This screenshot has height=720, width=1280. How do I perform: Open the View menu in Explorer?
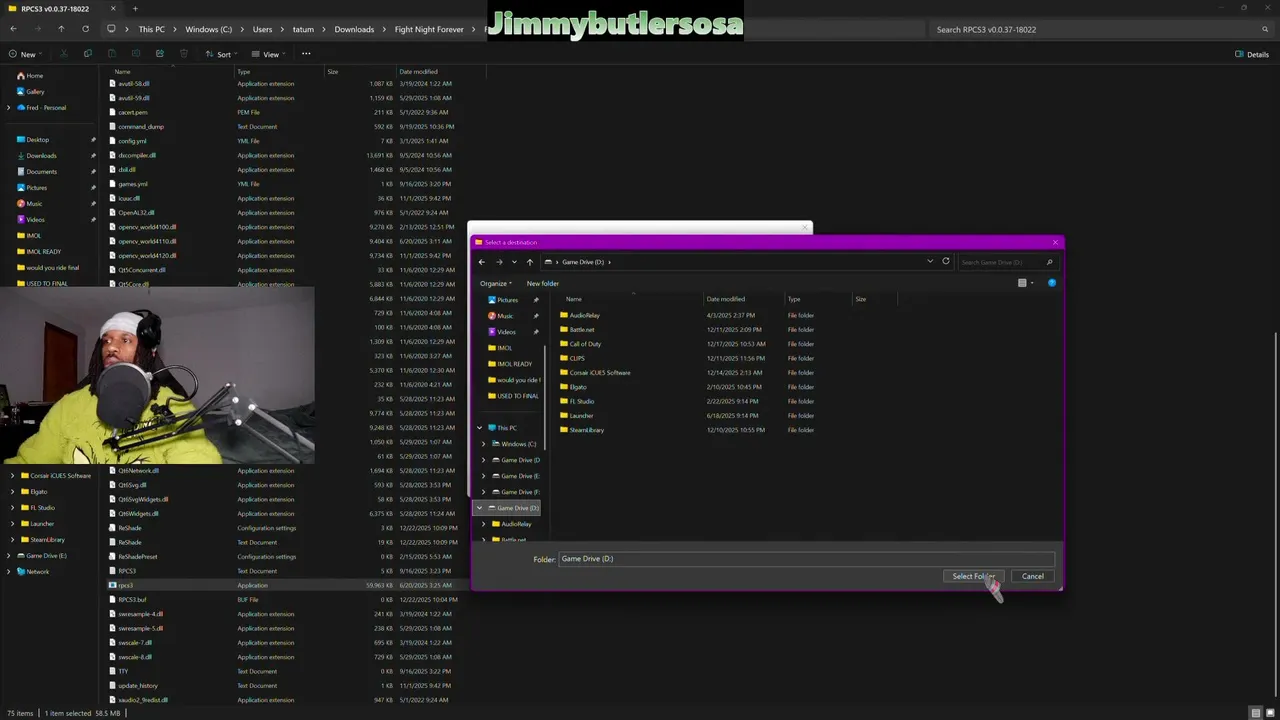coord(267,54)
